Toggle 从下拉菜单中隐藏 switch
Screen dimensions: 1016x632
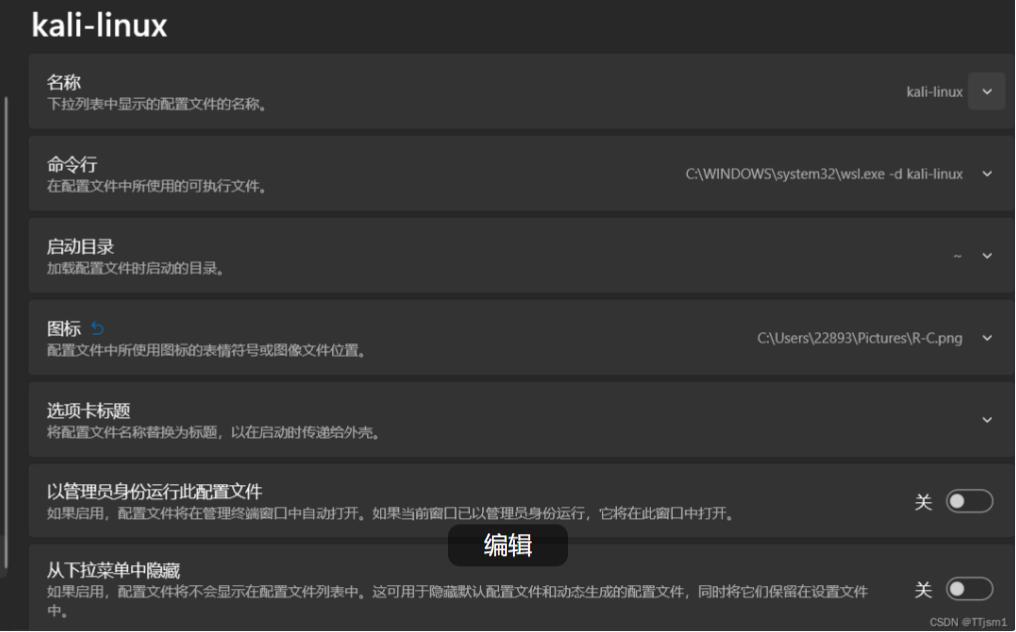point(969,589)
